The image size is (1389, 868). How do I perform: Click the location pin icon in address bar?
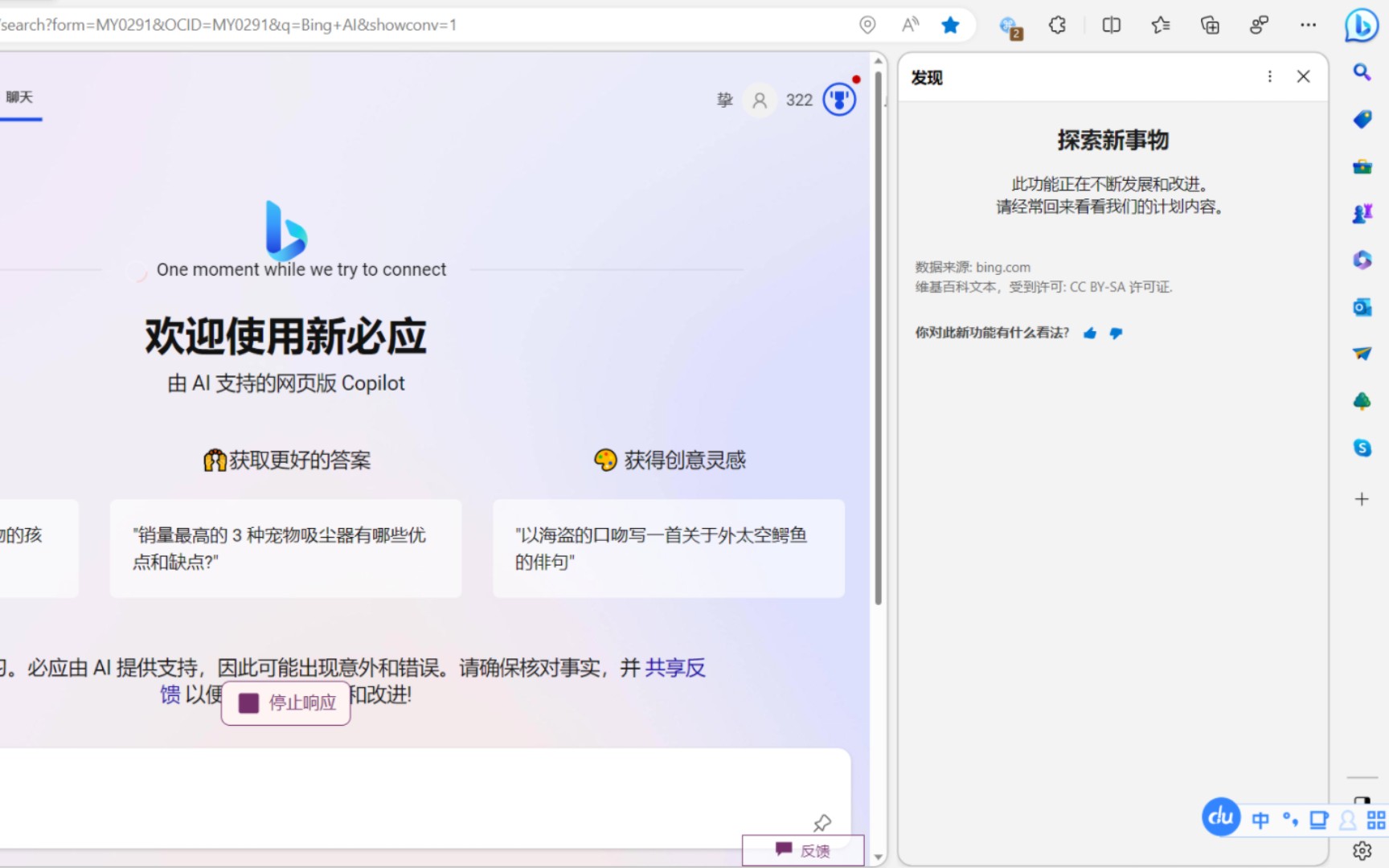tap(867, 25)
